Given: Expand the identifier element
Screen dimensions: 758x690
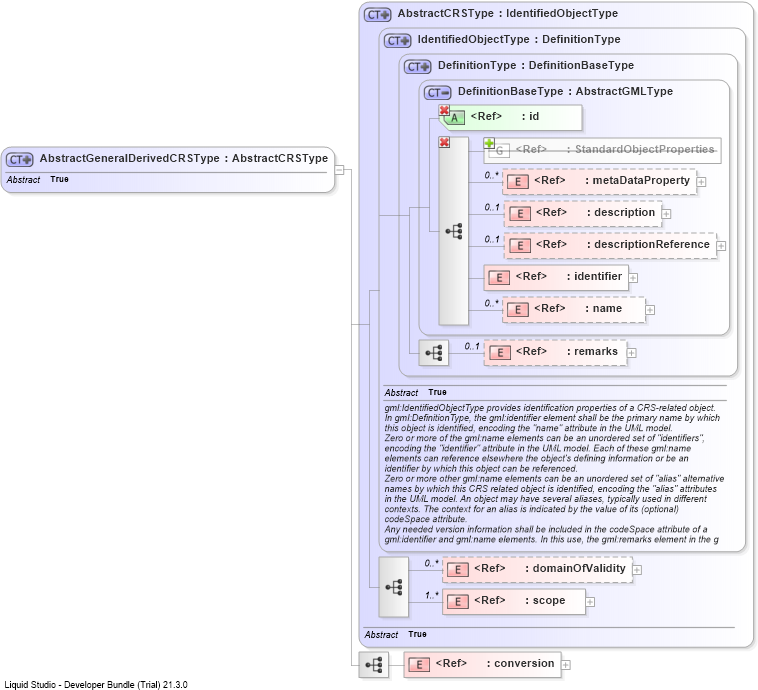Looking at the screenshot, I should pos(633,278).
